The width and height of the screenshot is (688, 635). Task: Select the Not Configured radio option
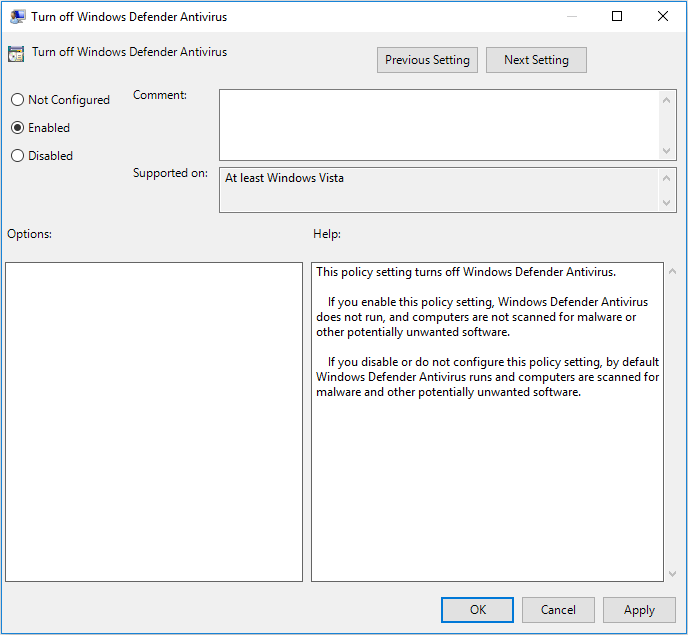click(17, 100)
